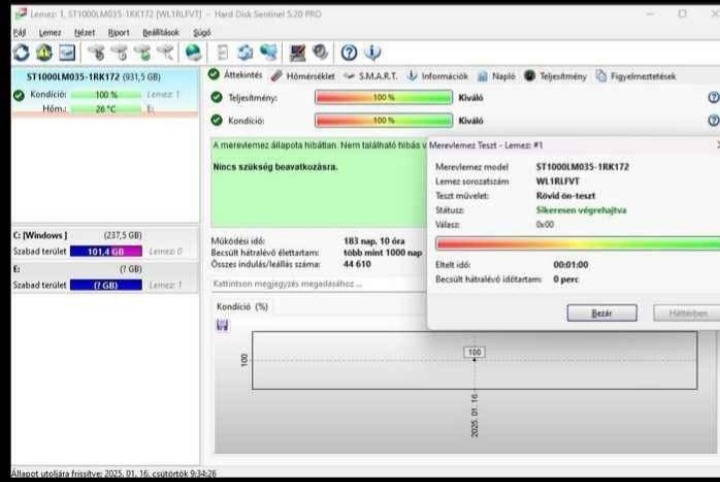720x482 pixels.
Task: Select the C: [Windows] partition entry
Action: tap(105, 244)
